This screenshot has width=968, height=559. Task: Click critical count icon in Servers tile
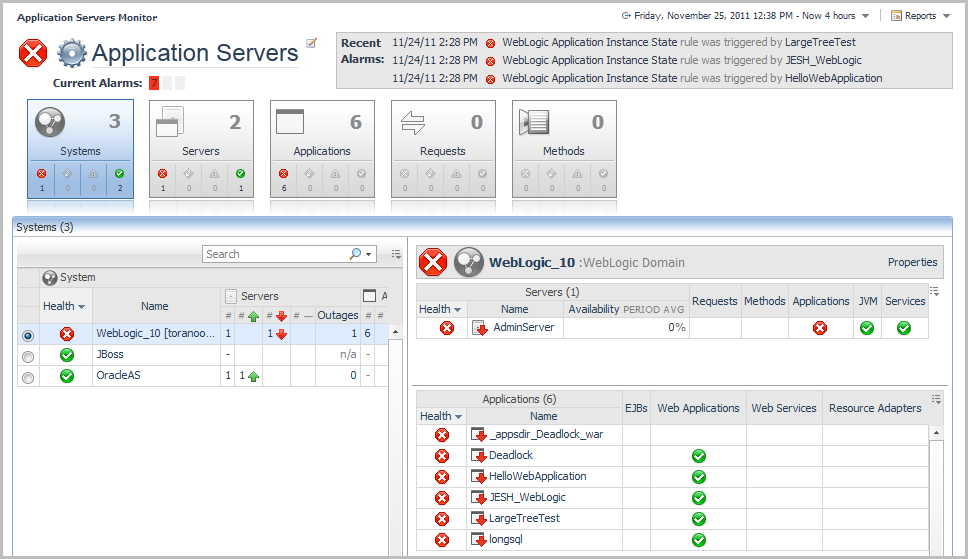pyautogui.click(x=162, y=174)
